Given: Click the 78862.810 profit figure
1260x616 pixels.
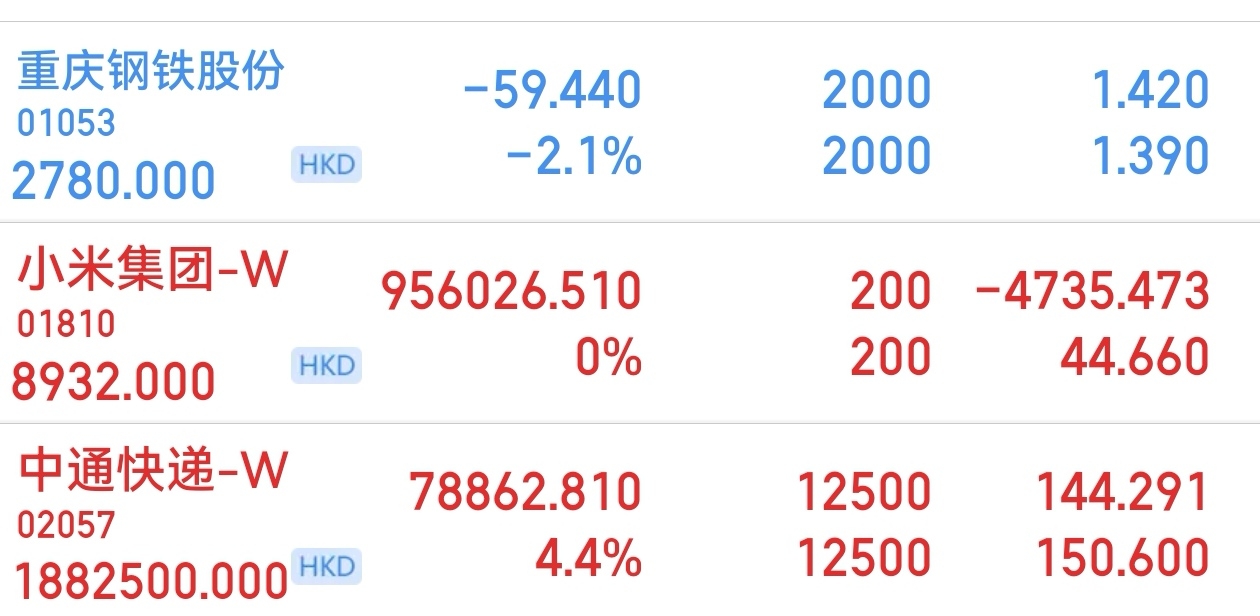Looking at the screenshot, I should (x=525, y=492).
